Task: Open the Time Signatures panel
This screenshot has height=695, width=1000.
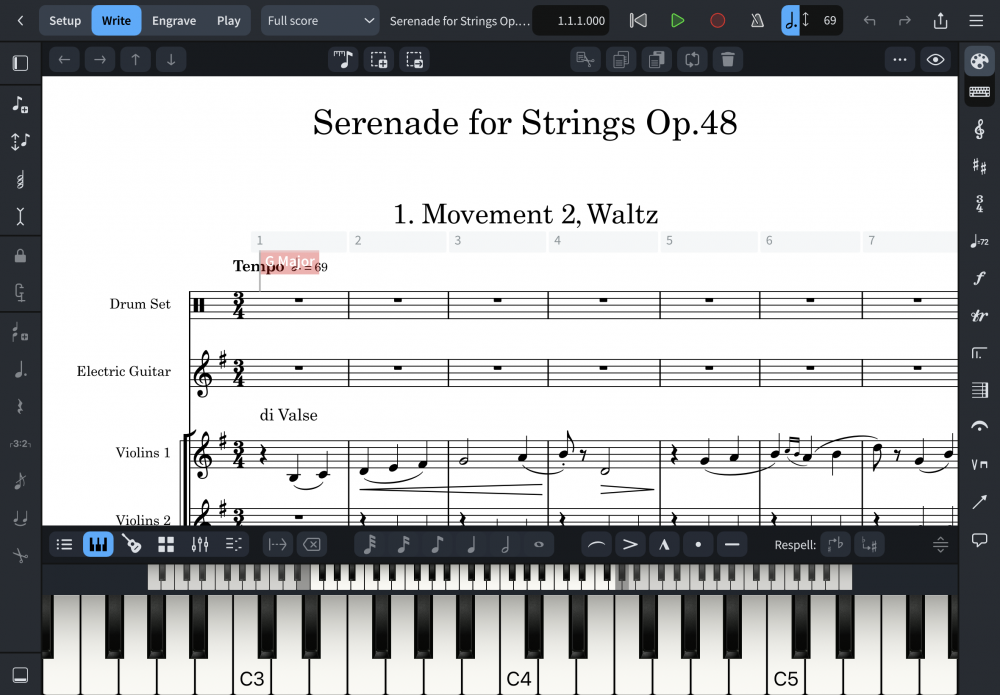Action: 979,203
